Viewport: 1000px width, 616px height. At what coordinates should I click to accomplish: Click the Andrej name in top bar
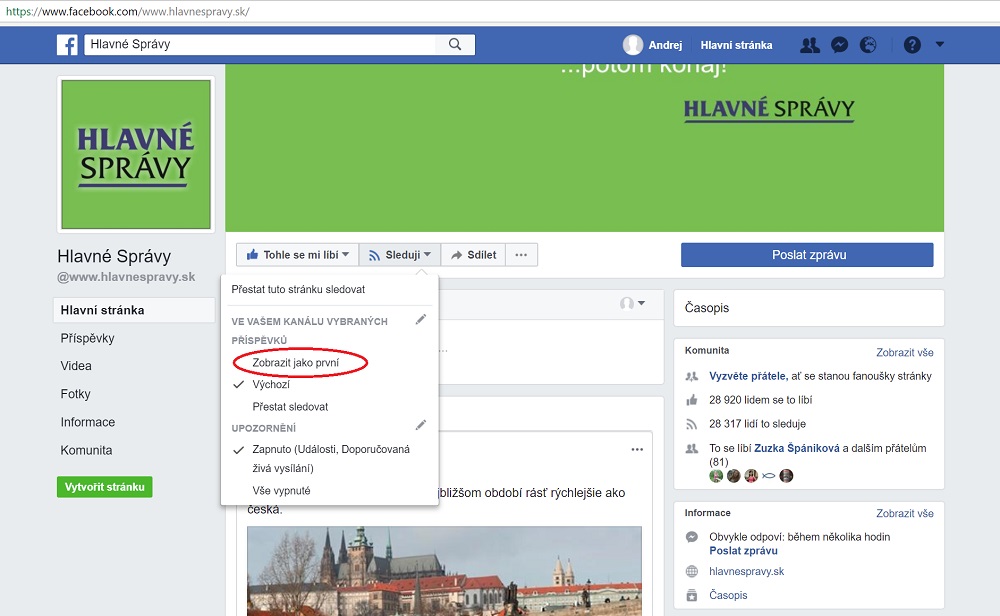(x=665, y=45)
